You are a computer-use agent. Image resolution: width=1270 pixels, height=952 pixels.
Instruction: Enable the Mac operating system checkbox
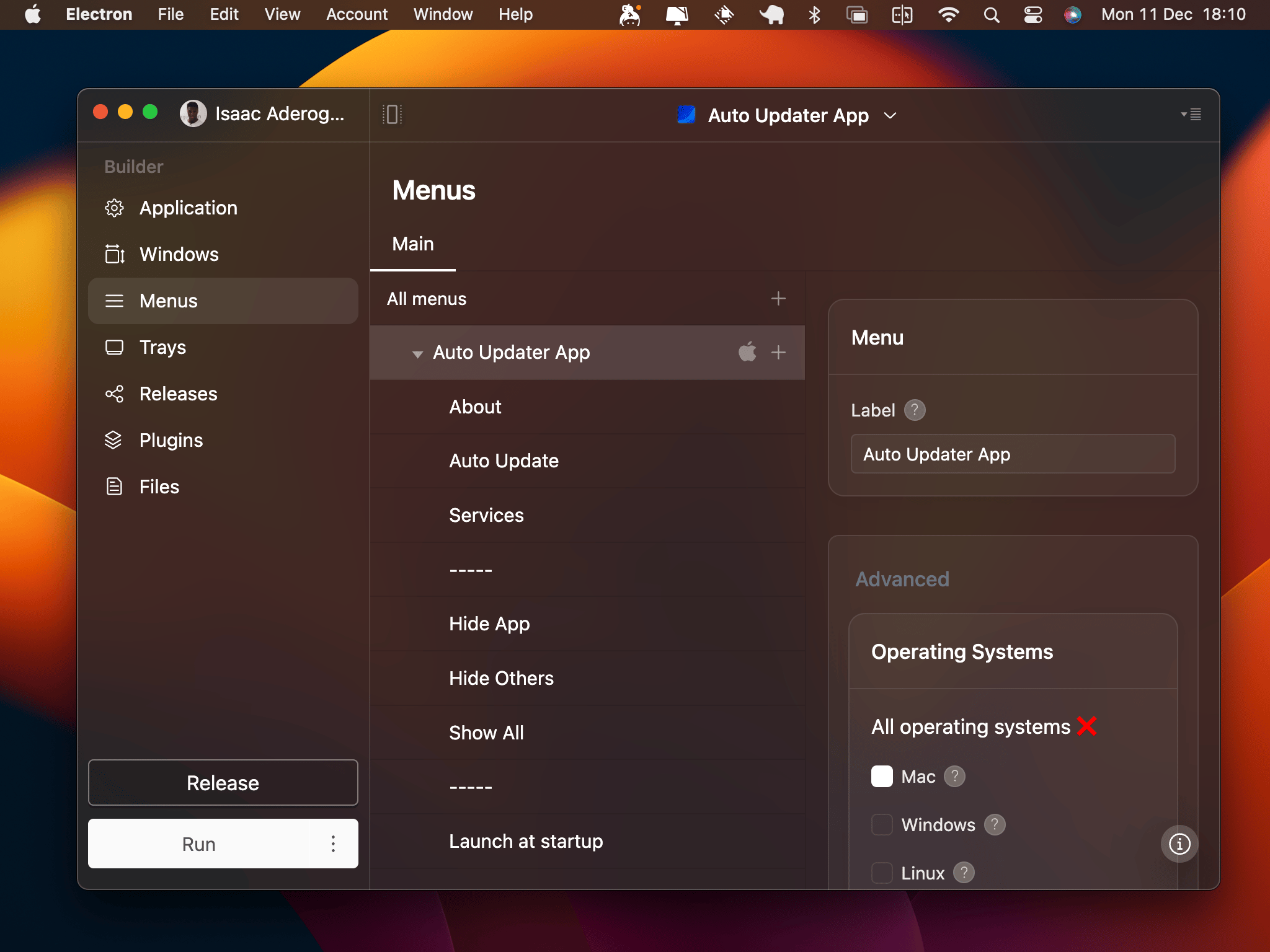pyautogui.click(x=882, y=776)
